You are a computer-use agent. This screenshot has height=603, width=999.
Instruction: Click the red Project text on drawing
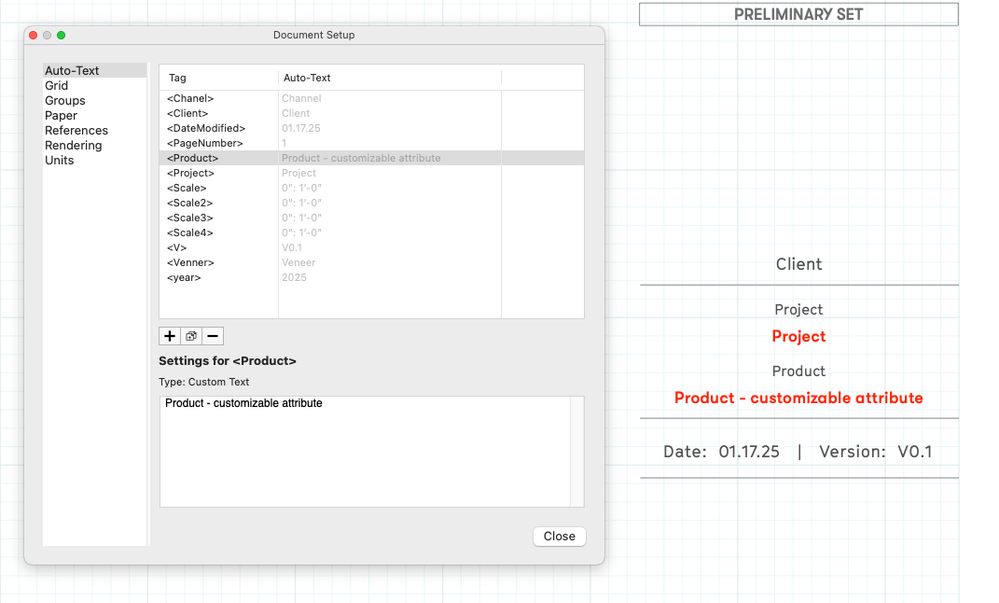point(798,337)
